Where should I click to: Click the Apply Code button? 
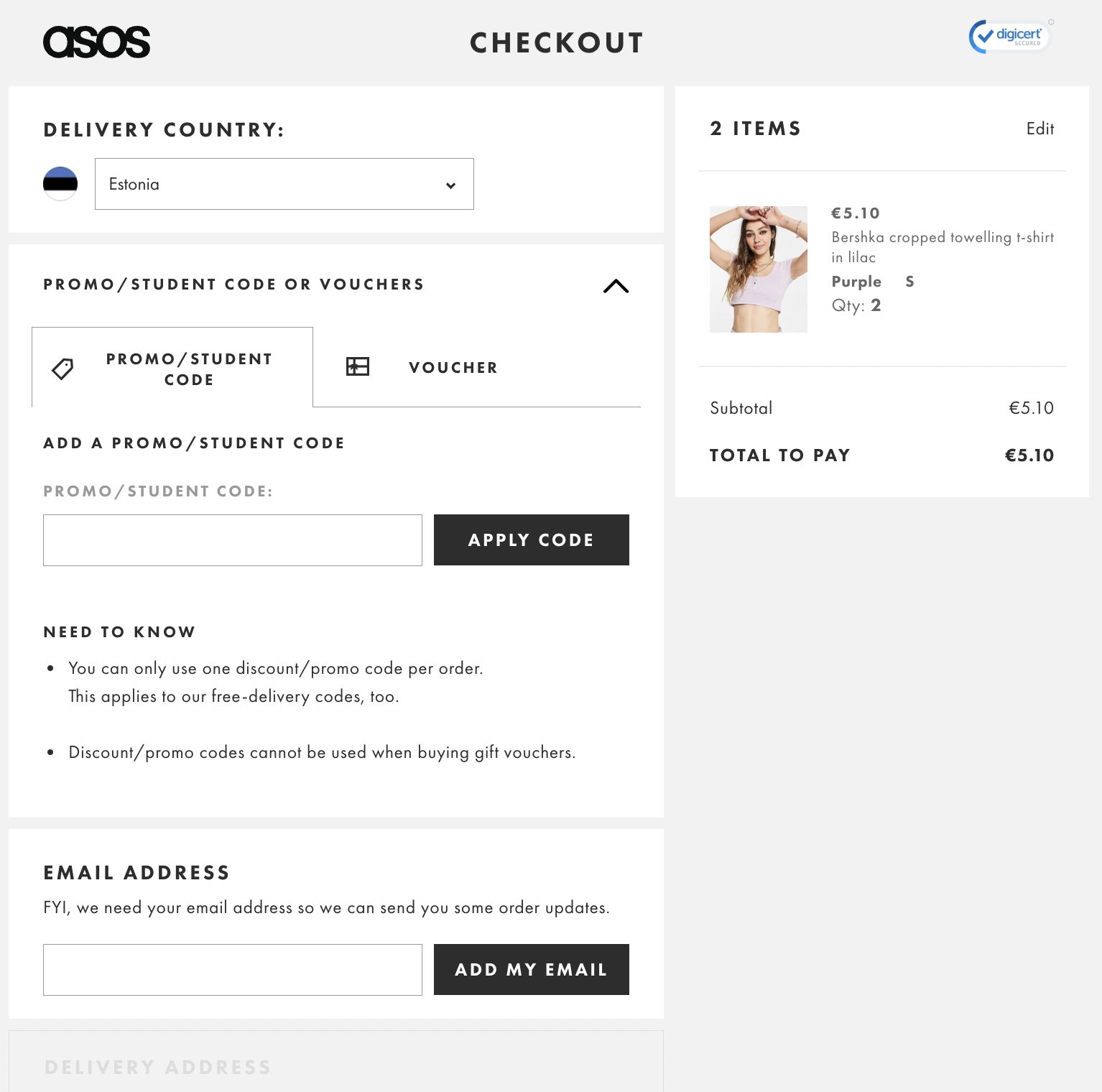click(531, 540)
